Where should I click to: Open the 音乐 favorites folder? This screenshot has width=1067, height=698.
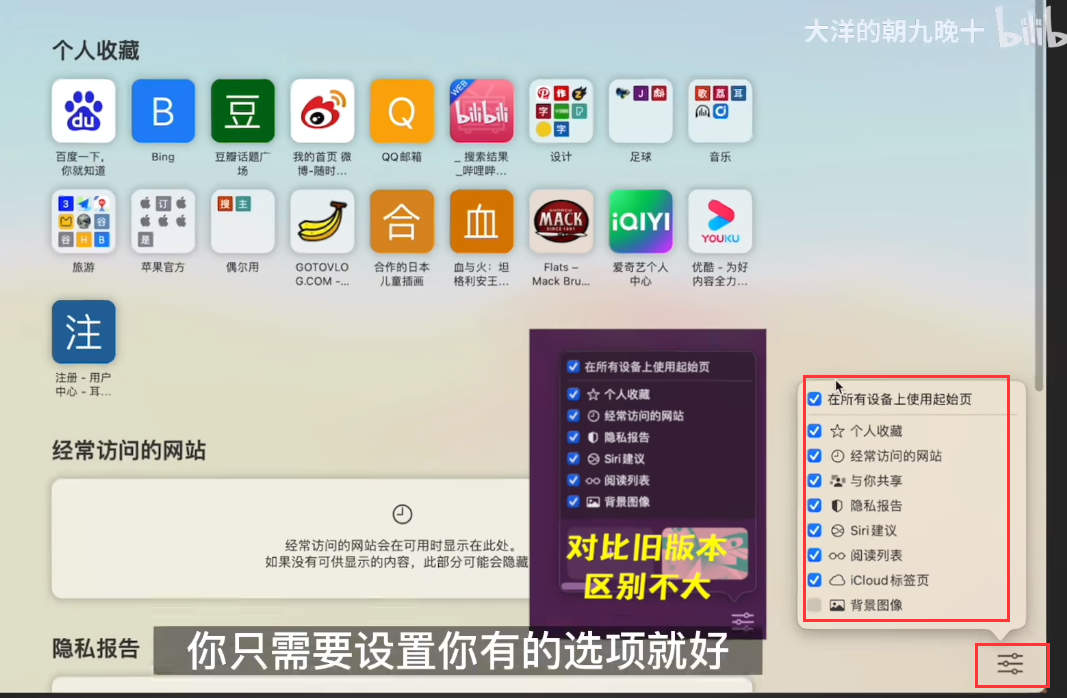tap(721, 111)
